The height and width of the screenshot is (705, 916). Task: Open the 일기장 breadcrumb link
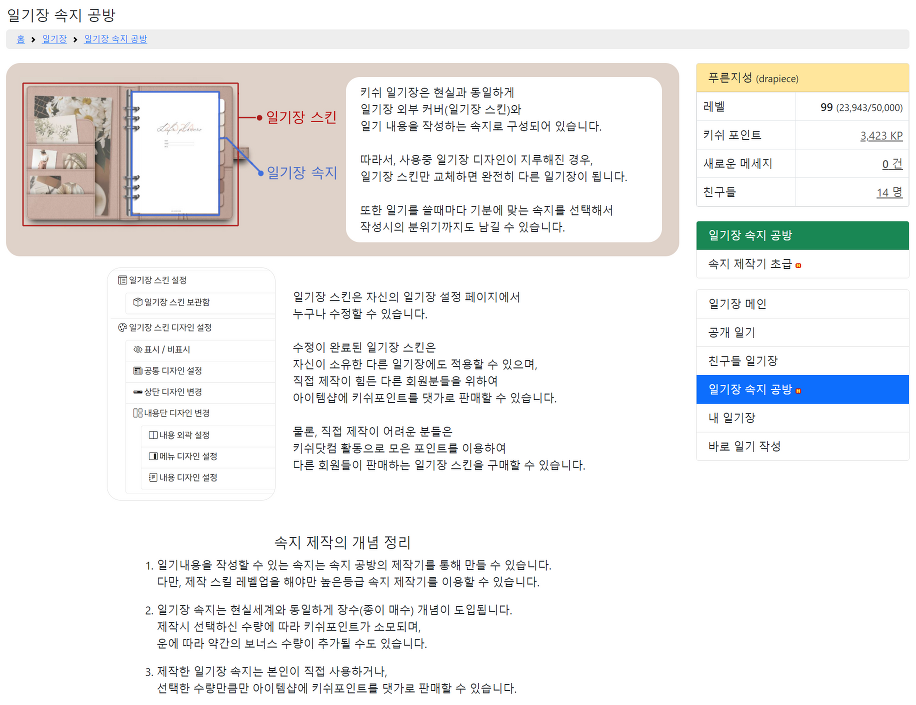[54, 39]
